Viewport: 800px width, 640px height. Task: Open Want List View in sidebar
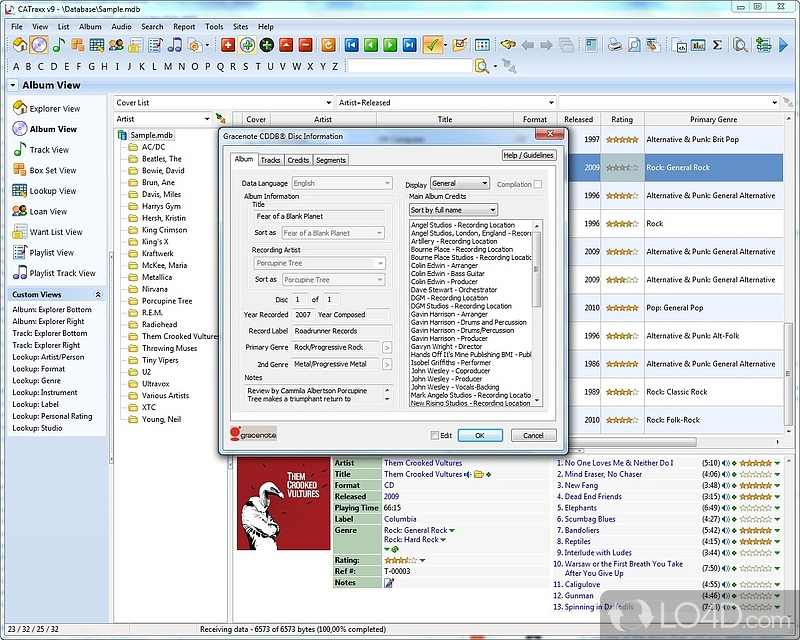pyautogui.click(x=55, y=232)
